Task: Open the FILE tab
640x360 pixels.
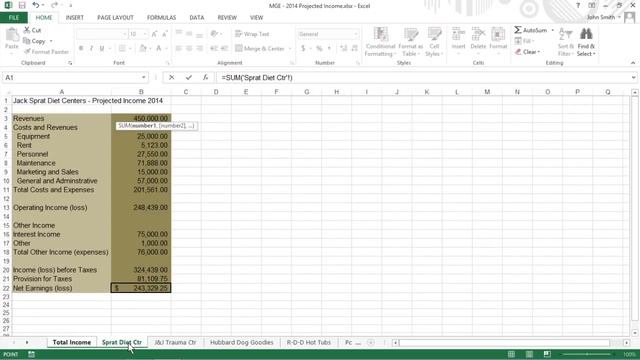Action: pos(14,18)
